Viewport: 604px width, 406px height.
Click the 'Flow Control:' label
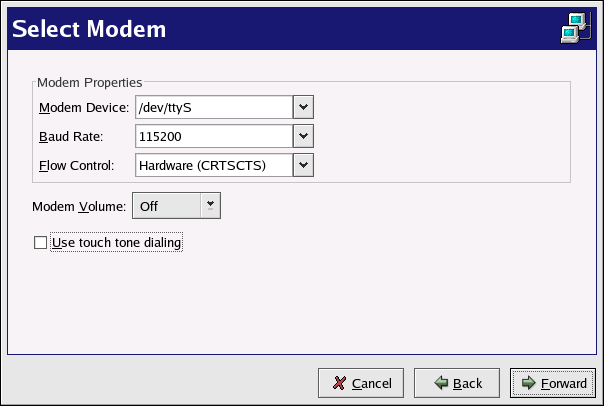pos(78,165)
